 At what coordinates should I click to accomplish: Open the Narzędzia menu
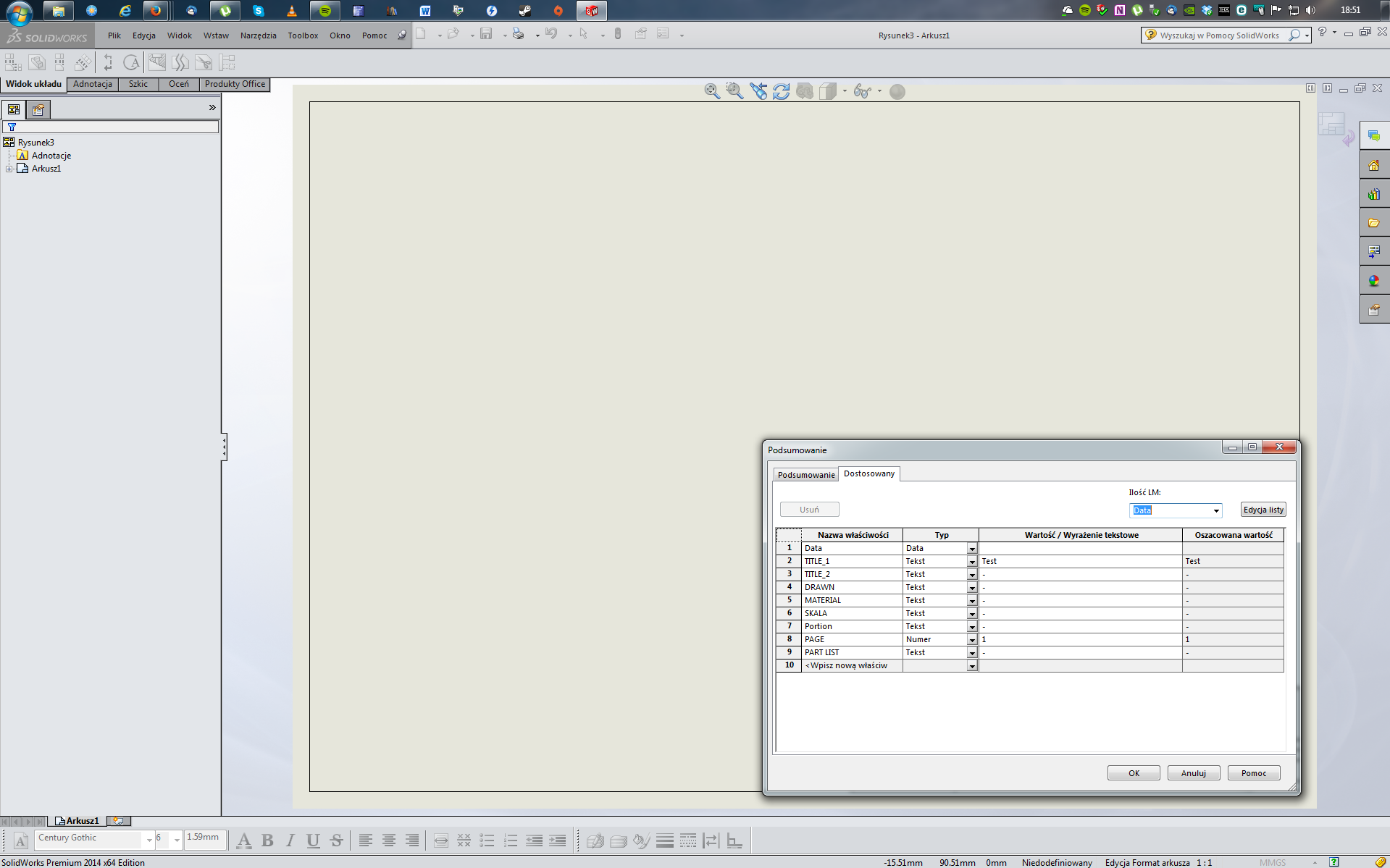tap(258, 35)
